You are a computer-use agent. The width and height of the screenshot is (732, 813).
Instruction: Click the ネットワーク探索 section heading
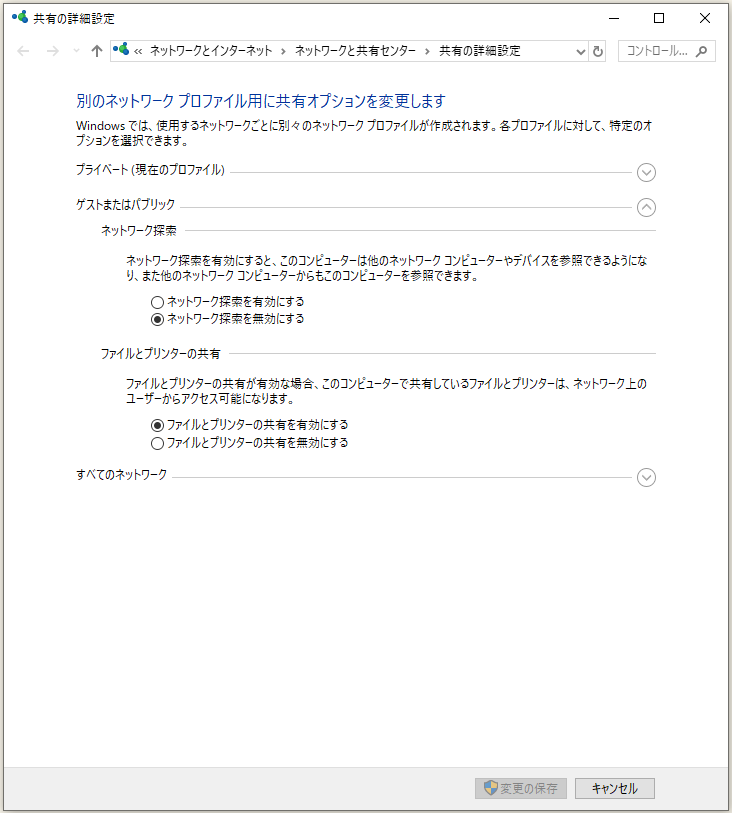pyautogui.click(x=138, y=231)
